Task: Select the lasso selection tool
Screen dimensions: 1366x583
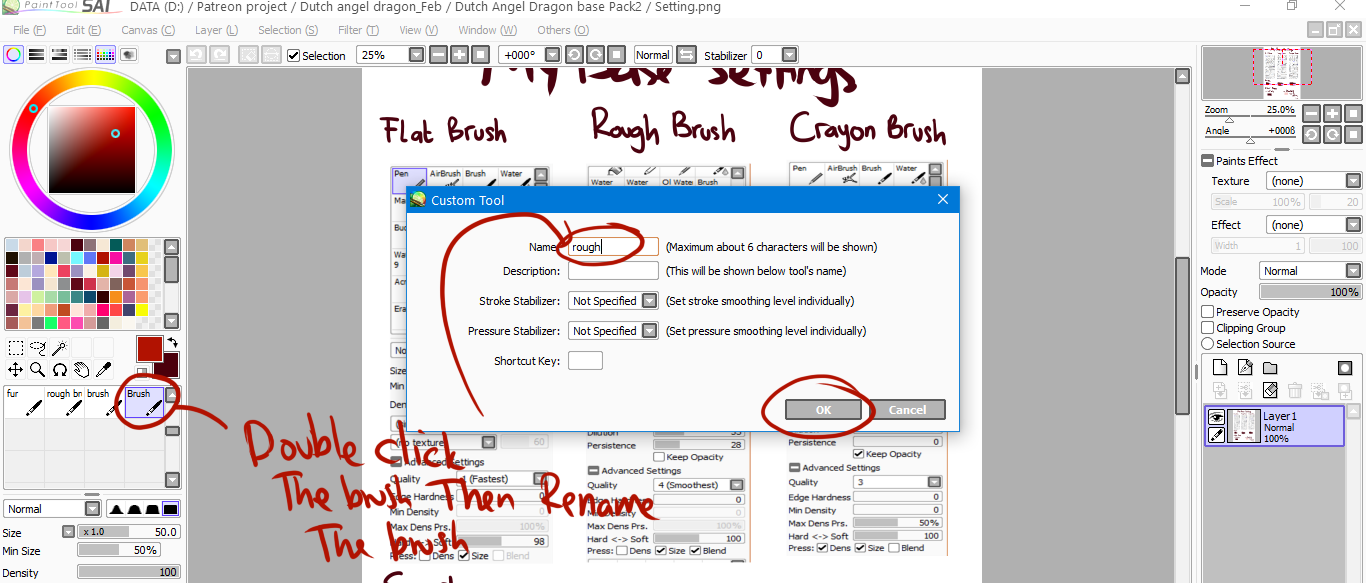Action: [x=38, y=348]
